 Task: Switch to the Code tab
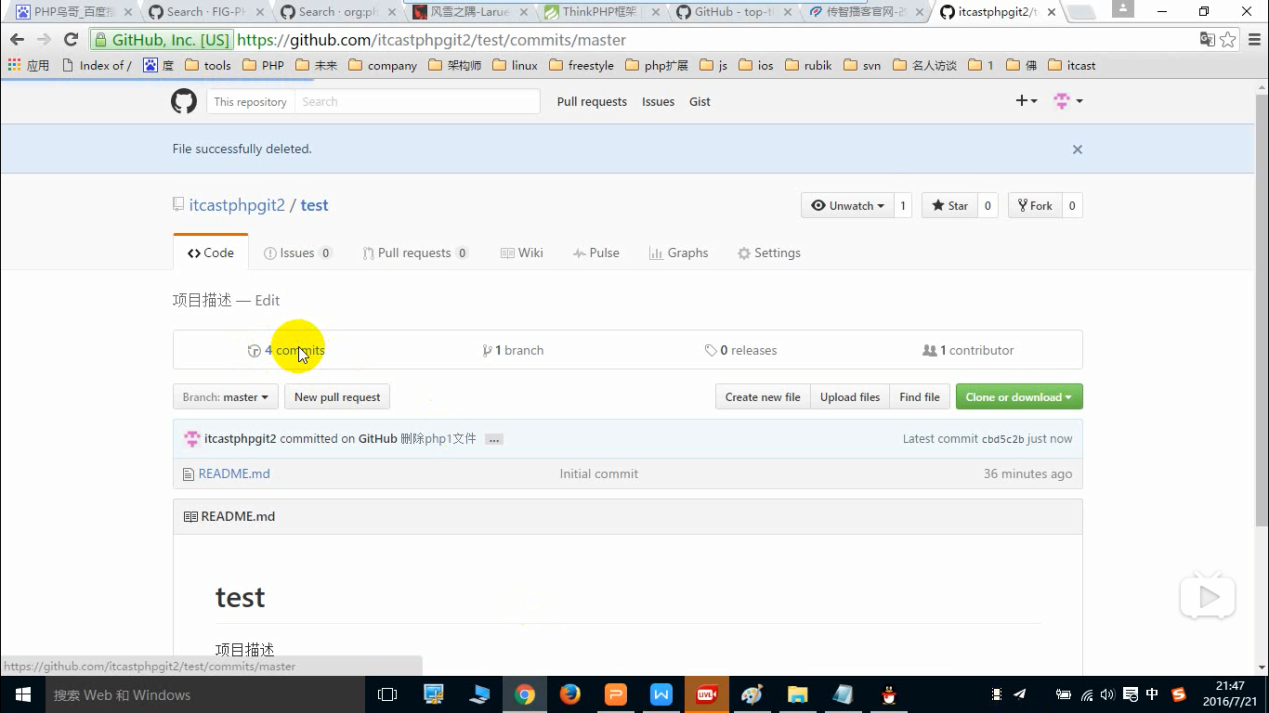(x=211, y=253)
